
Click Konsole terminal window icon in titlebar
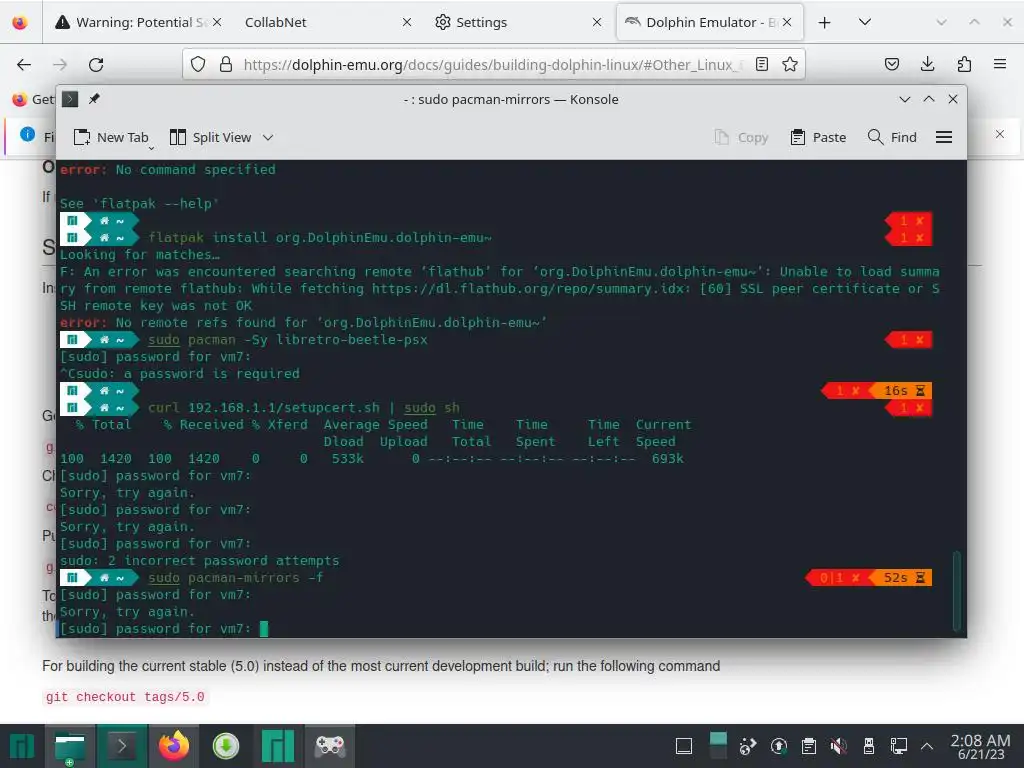(70, 99)
